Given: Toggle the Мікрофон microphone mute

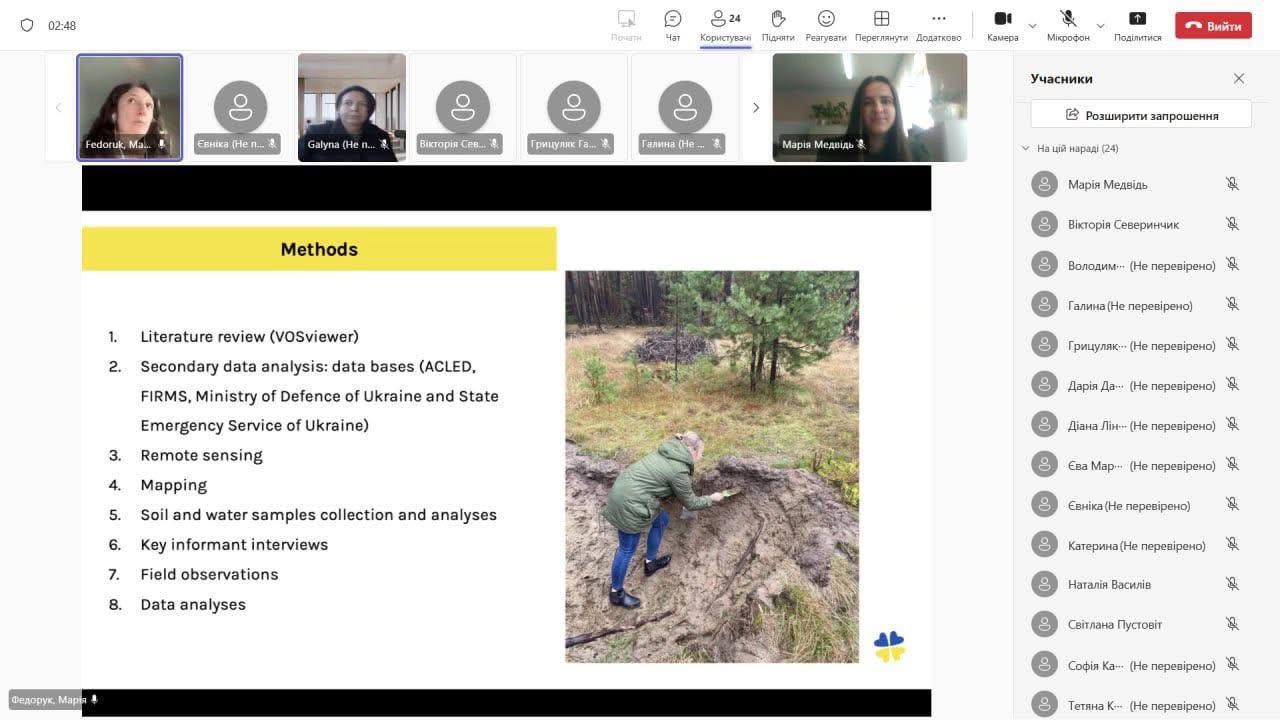Looking at the screenshot, I should click(1068, 19).
